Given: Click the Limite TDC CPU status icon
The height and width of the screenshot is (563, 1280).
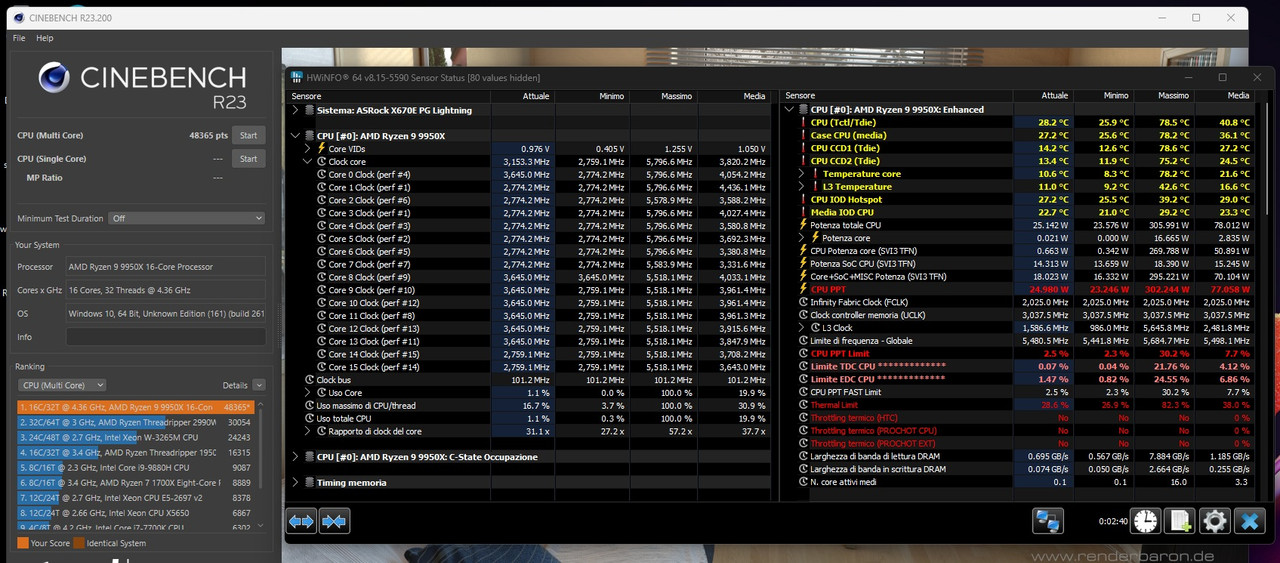Looking at the screenshot, I should coord(803,366).
